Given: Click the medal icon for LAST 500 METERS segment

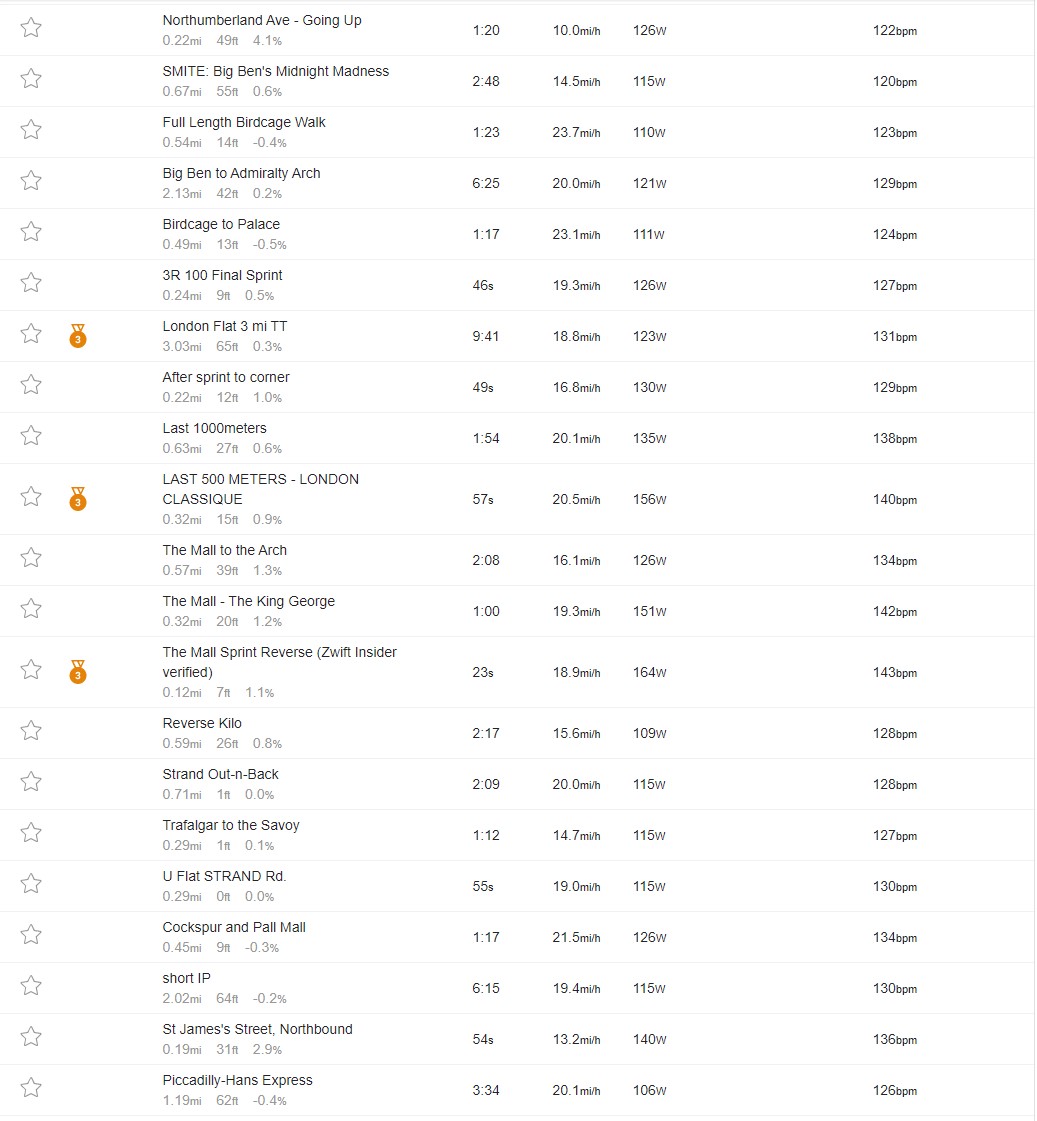Looking at the screenshot, I should (x=78, y=499).
